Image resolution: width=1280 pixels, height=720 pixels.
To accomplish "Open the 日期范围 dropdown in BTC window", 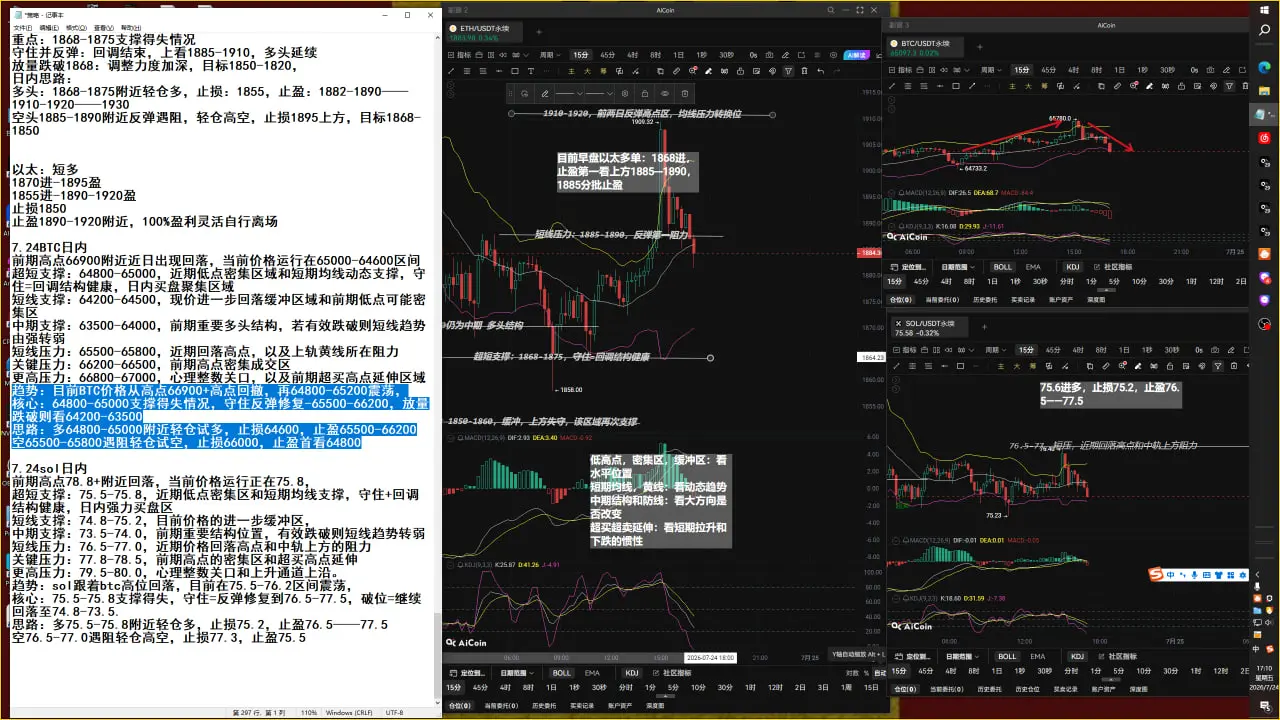I will click(958, 267).
